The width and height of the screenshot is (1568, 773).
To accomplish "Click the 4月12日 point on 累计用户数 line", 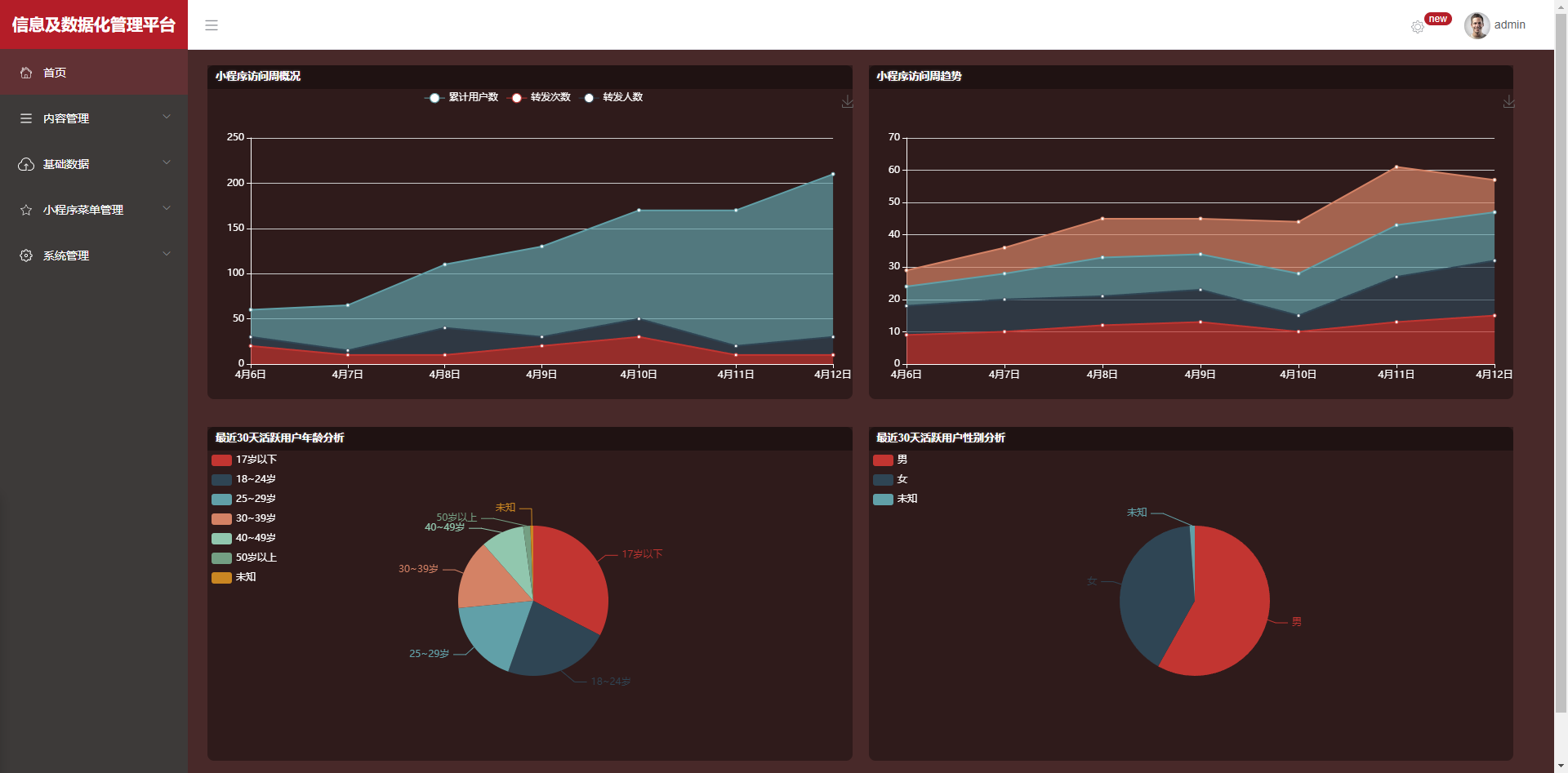I will 833,174.
